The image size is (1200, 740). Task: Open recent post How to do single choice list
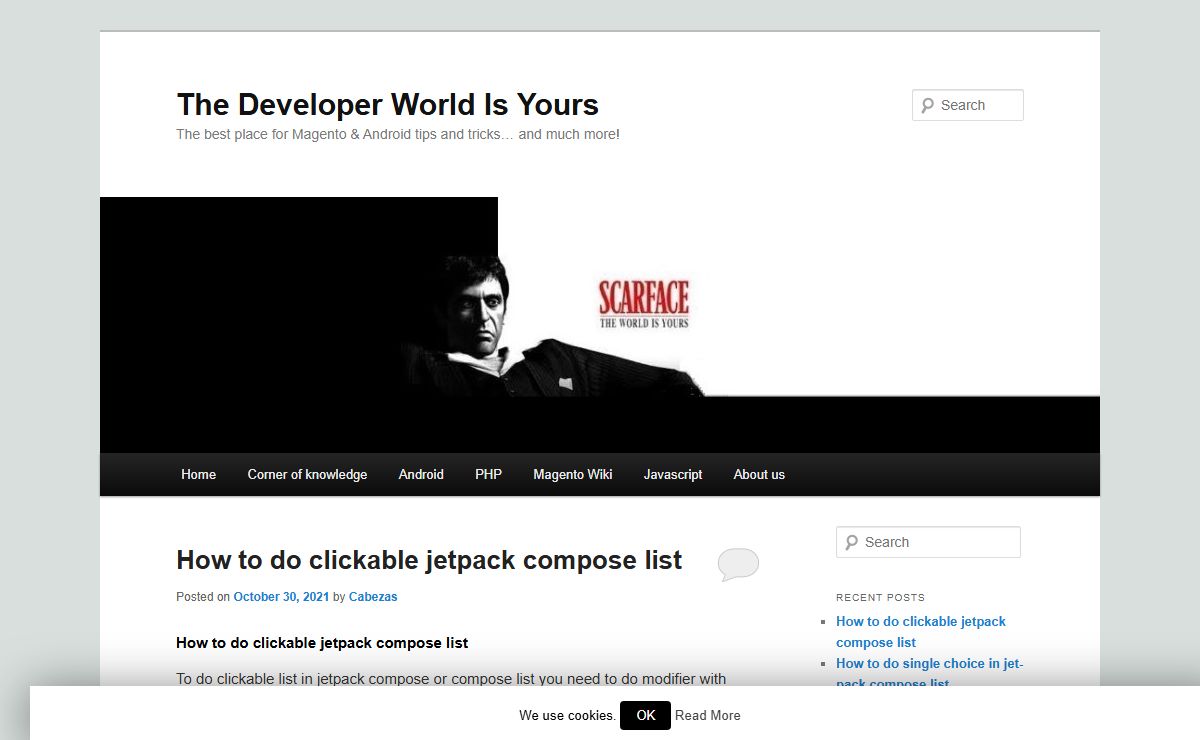pyautogui.click(x=930, y=673)
